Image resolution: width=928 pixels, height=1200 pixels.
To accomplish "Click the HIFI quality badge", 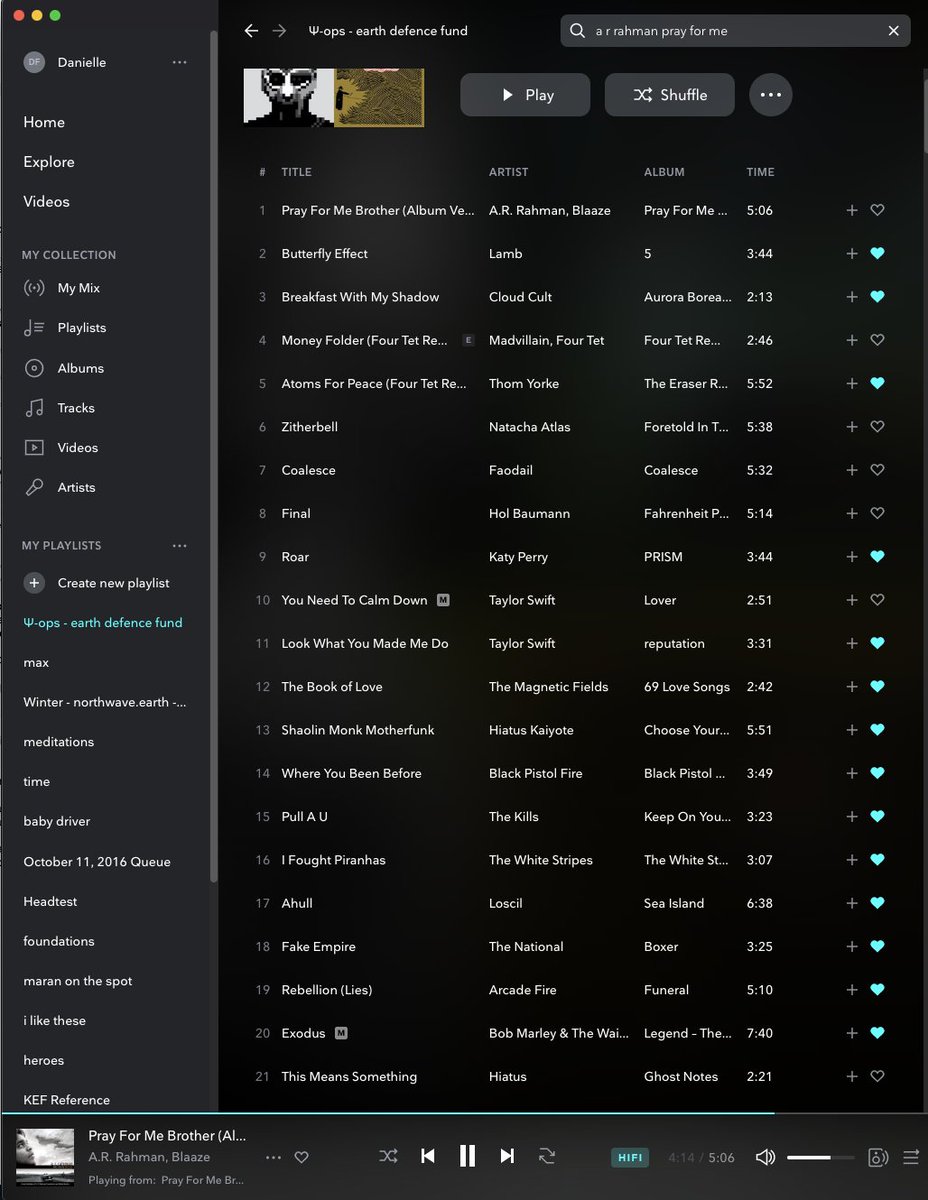I will (630, 1157).
